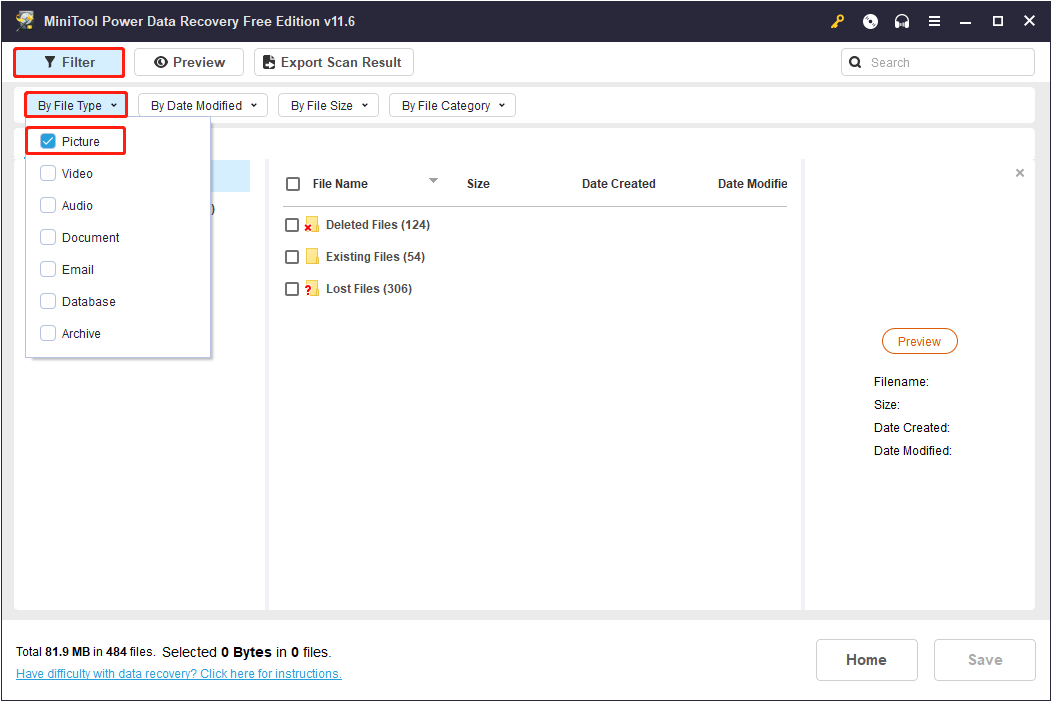Viewport: 1052px width, 703px height.
Task: Tick the Lost Files (306) checkbox
Action: click(292, 289)
